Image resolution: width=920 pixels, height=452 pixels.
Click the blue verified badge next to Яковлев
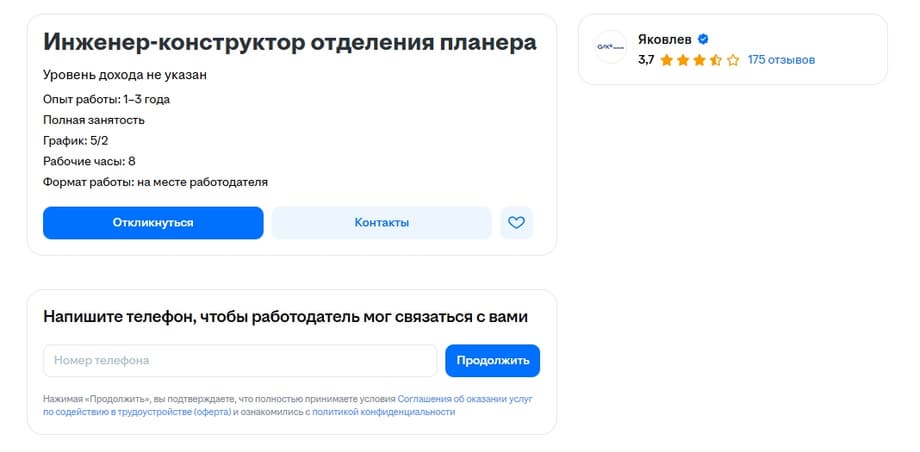pos(703,39)
